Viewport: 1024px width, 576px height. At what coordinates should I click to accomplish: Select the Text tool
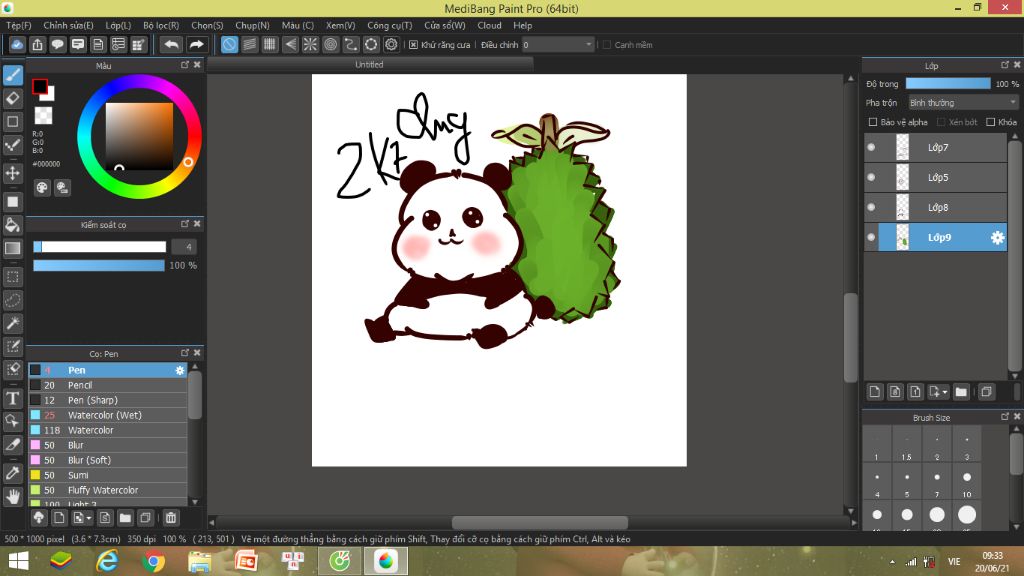[12, 398]
